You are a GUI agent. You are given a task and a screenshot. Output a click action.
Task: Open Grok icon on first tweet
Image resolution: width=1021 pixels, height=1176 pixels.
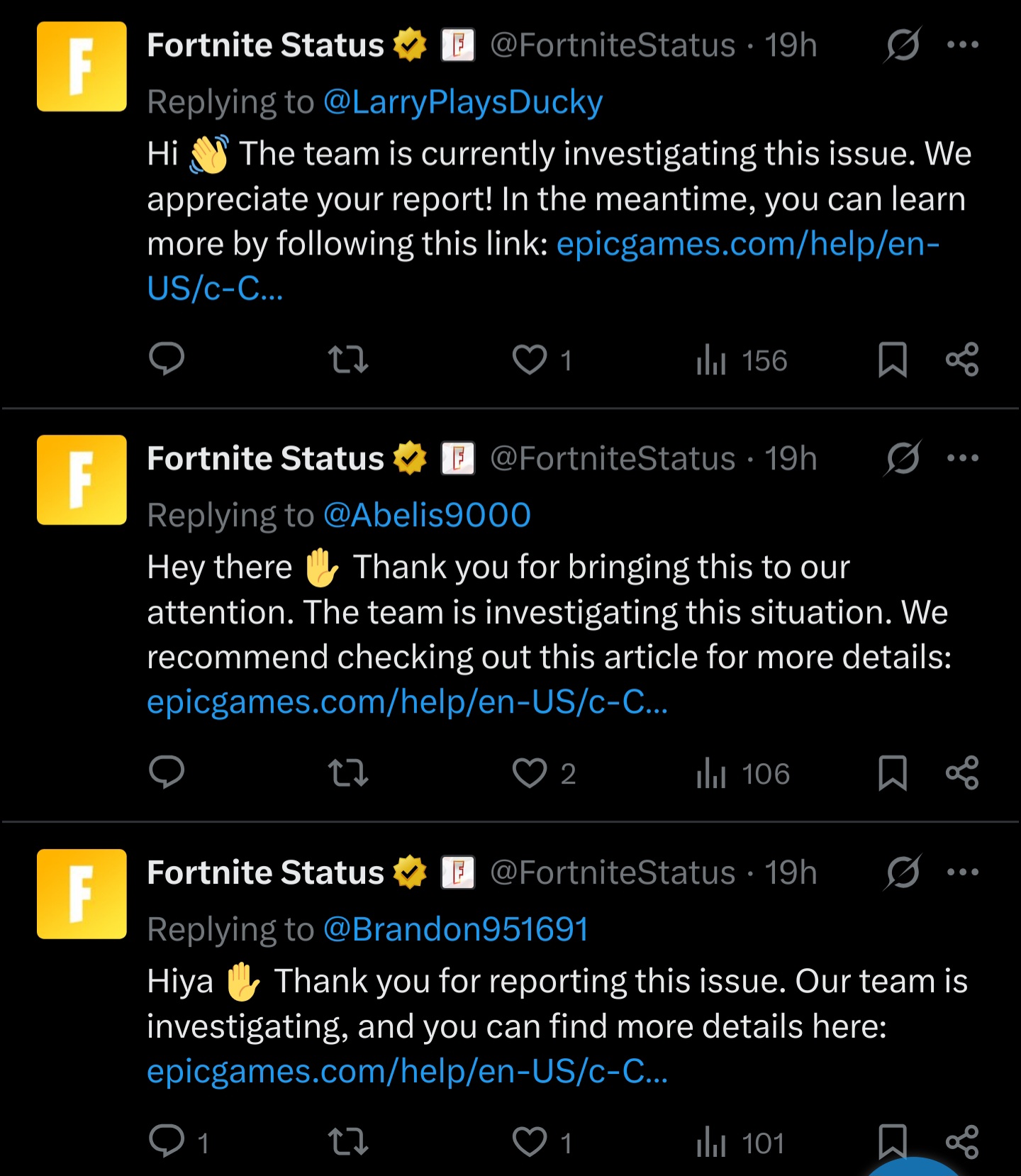tap(903, 45)
